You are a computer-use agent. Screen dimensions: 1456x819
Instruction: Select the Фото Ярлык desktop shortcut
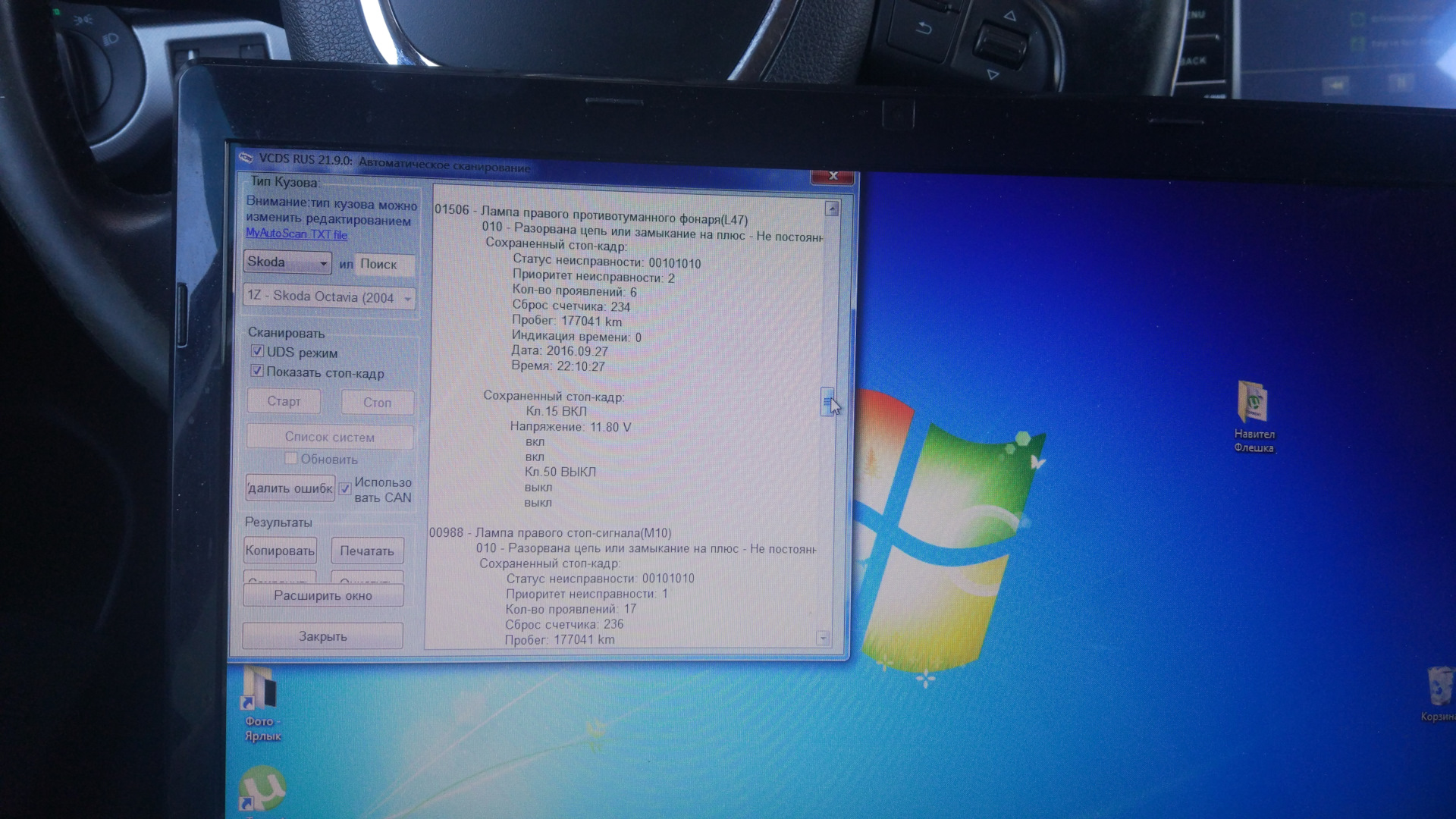click(262, 704)
